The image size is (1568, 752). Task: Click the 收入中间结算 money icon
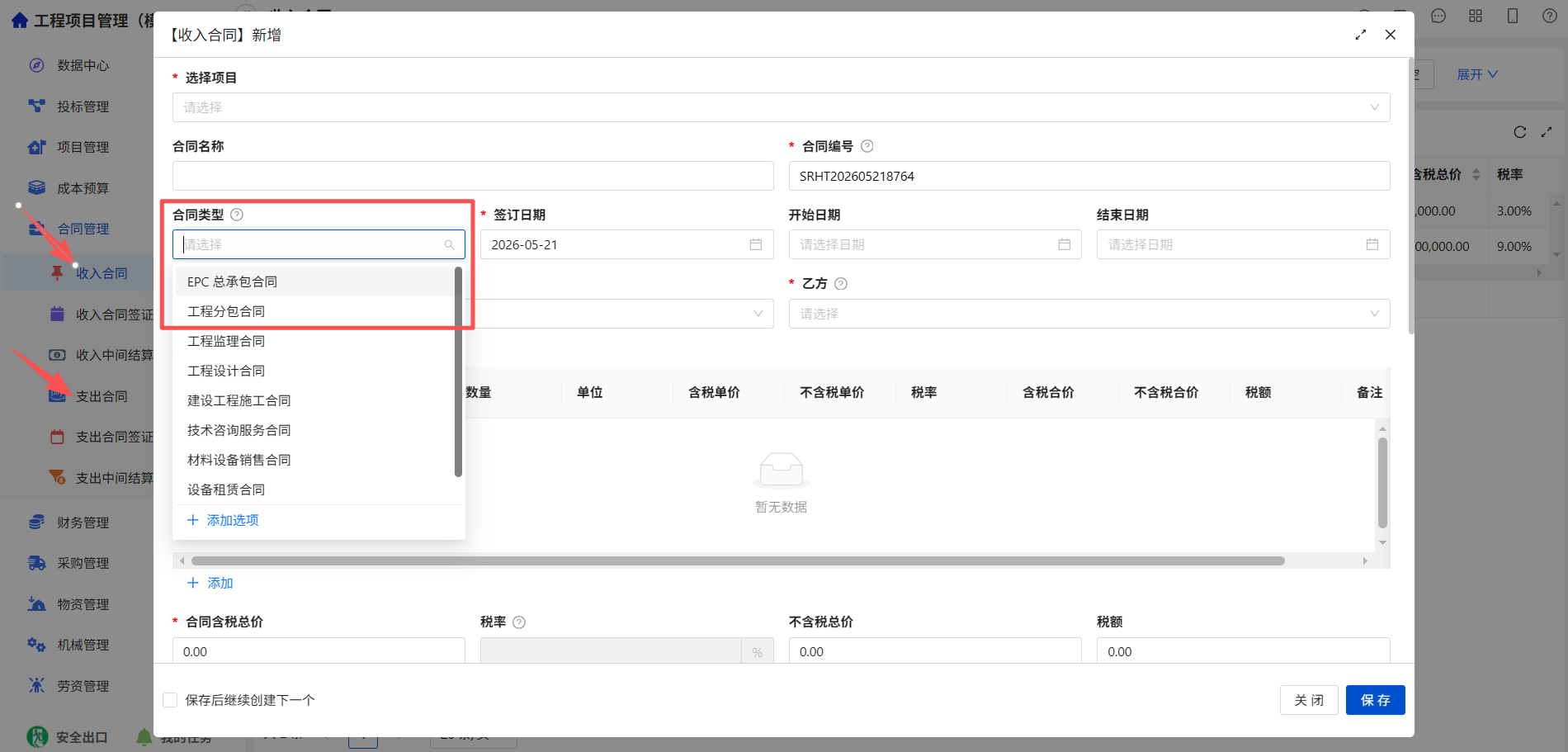(x=57, y=355)
